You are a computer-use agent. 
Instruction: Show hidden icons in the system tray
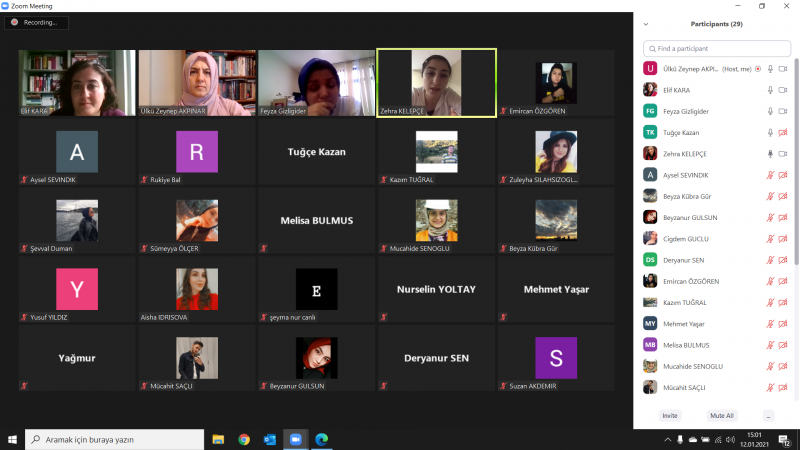pyautogui.click(x=667, y=439)
